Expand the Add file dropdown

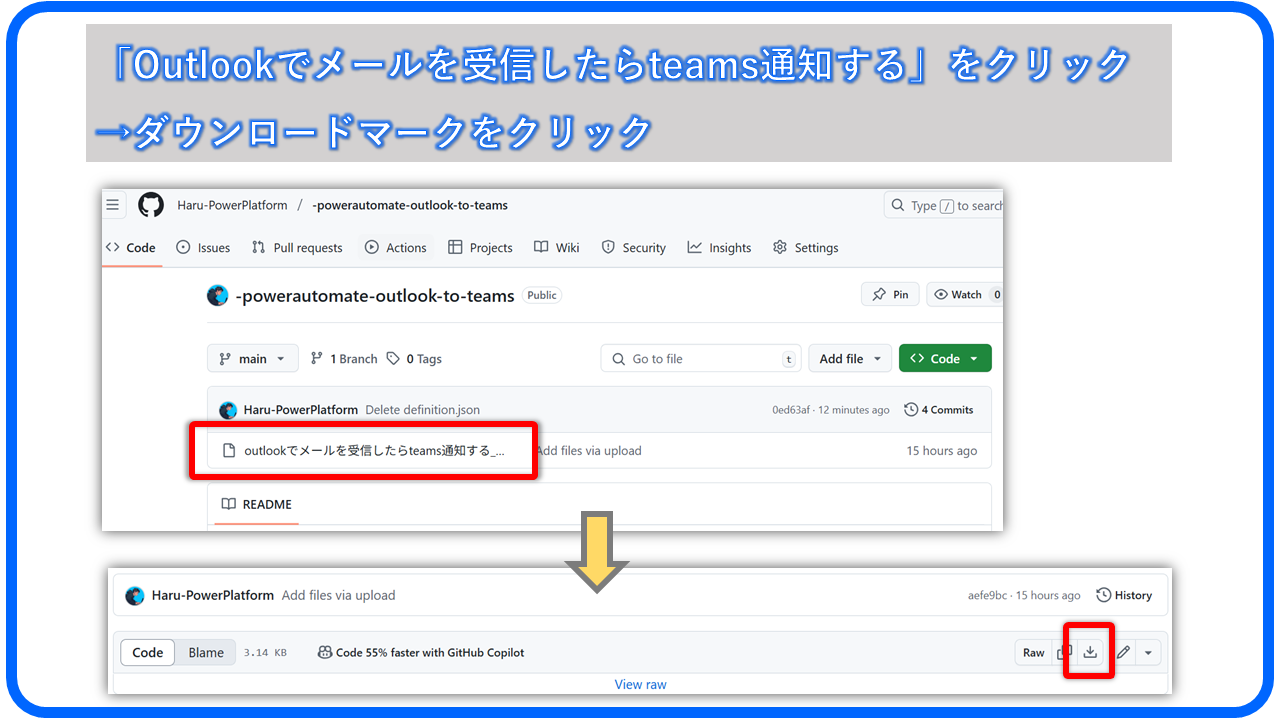point(850,357)
